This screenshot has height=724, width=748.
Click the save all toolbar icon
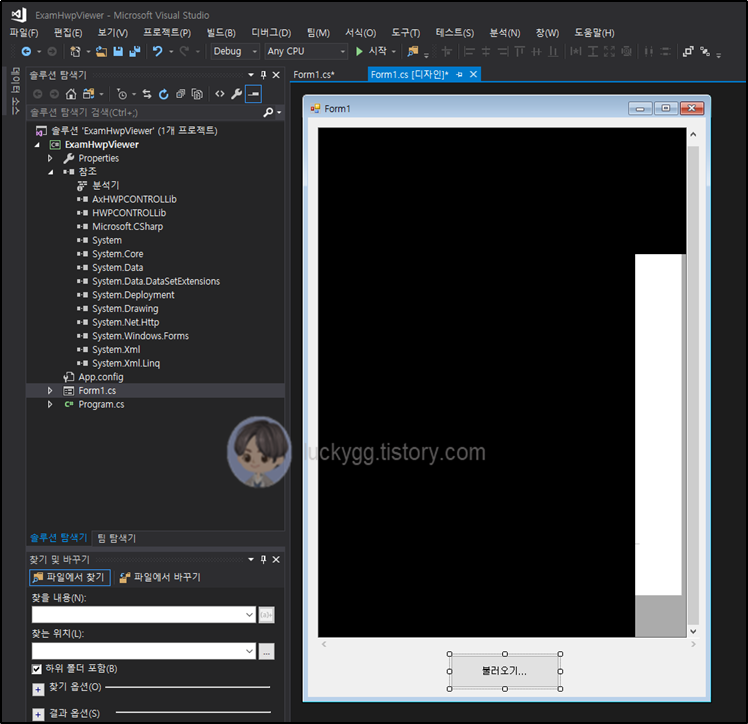(x=135, y=52)
